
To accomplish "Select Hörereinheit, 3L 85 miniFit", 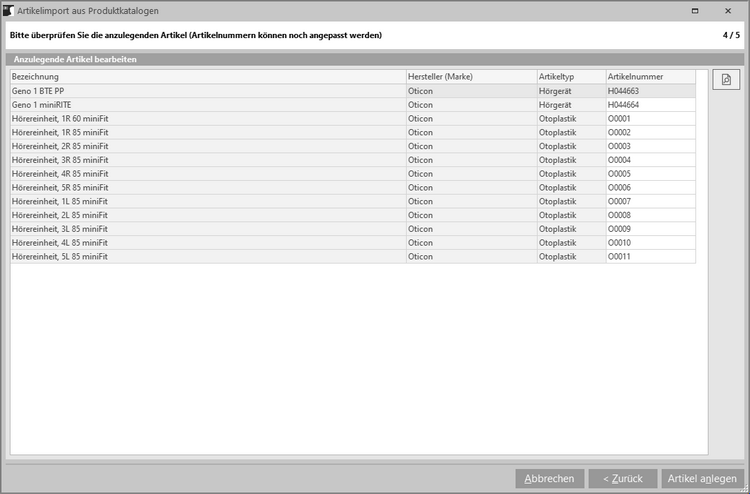I will point(353,229).
